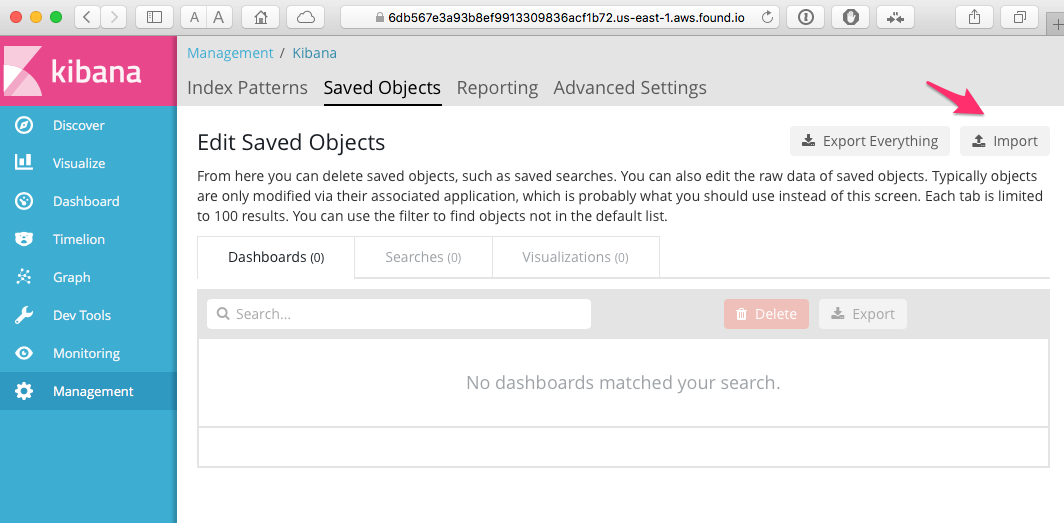This screenshot has width=1064, height=523.
Task: Click Export Everything button
Action: [x=870, y=141]
